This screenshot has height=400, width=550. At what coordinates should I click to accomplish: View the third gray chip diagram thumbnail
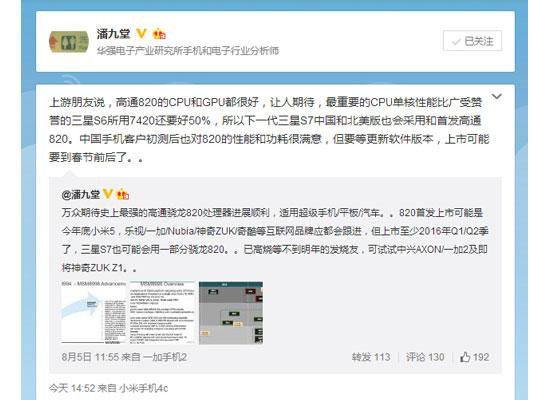click(231, 312)
